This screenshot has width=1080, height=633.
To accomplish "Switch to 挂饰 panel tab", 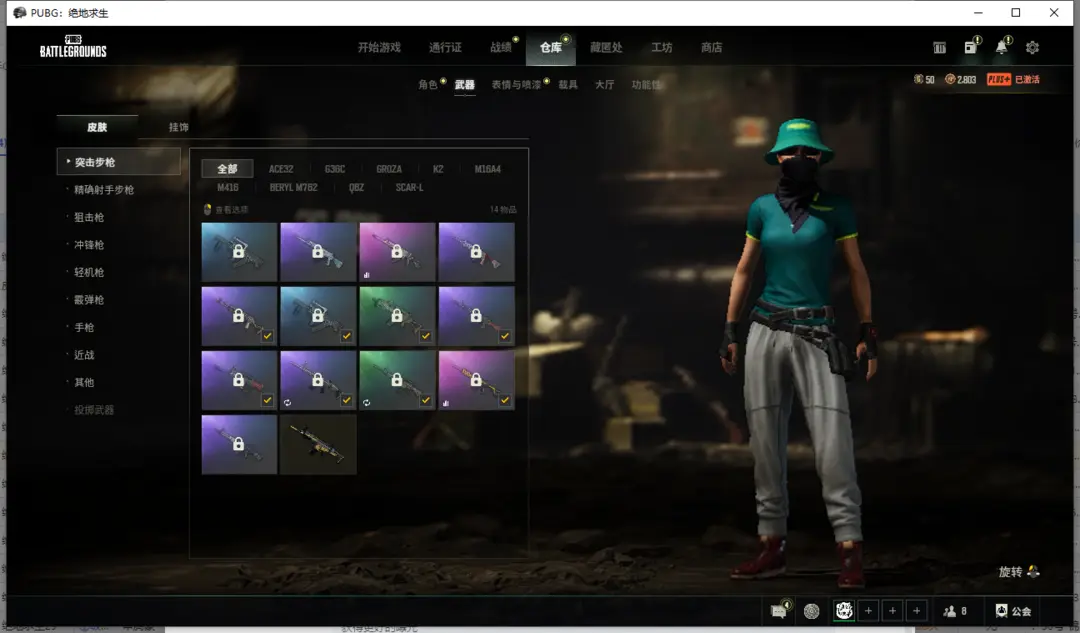I will (x=178, y=127).
